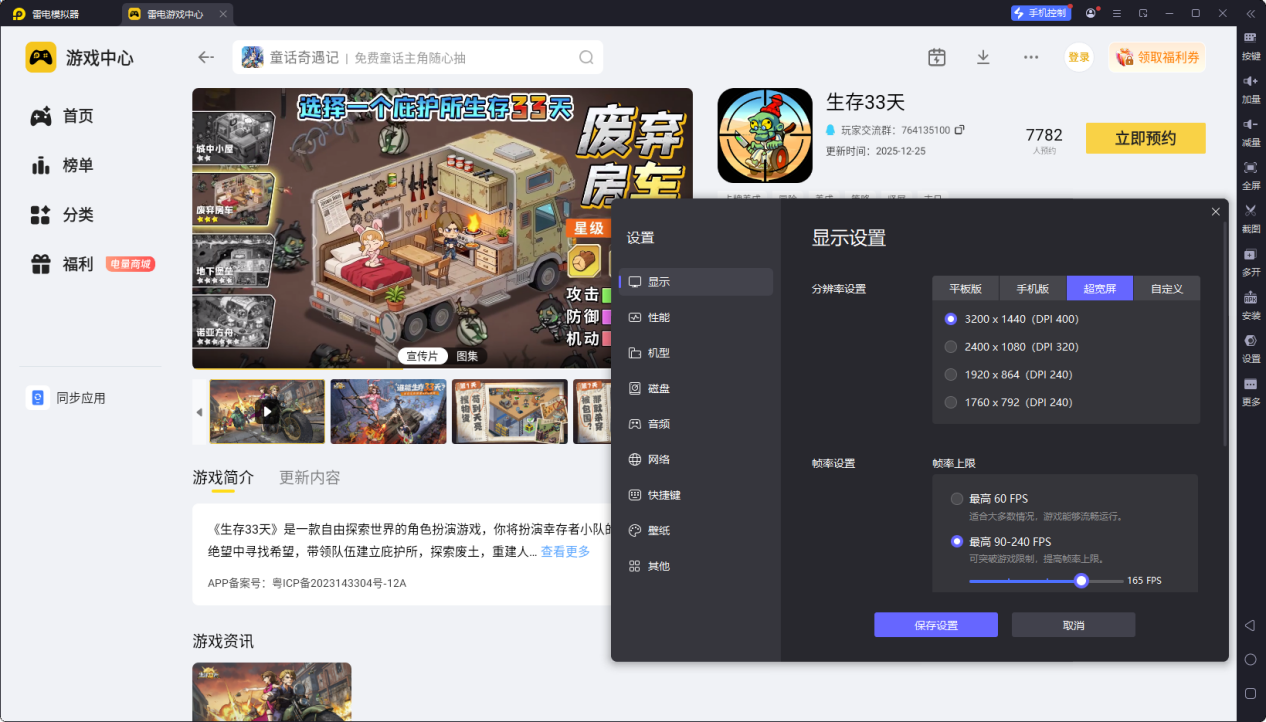Click the search box 童话奇遇记
This screenshot has height=722, width=1266.
click(418, 57)
